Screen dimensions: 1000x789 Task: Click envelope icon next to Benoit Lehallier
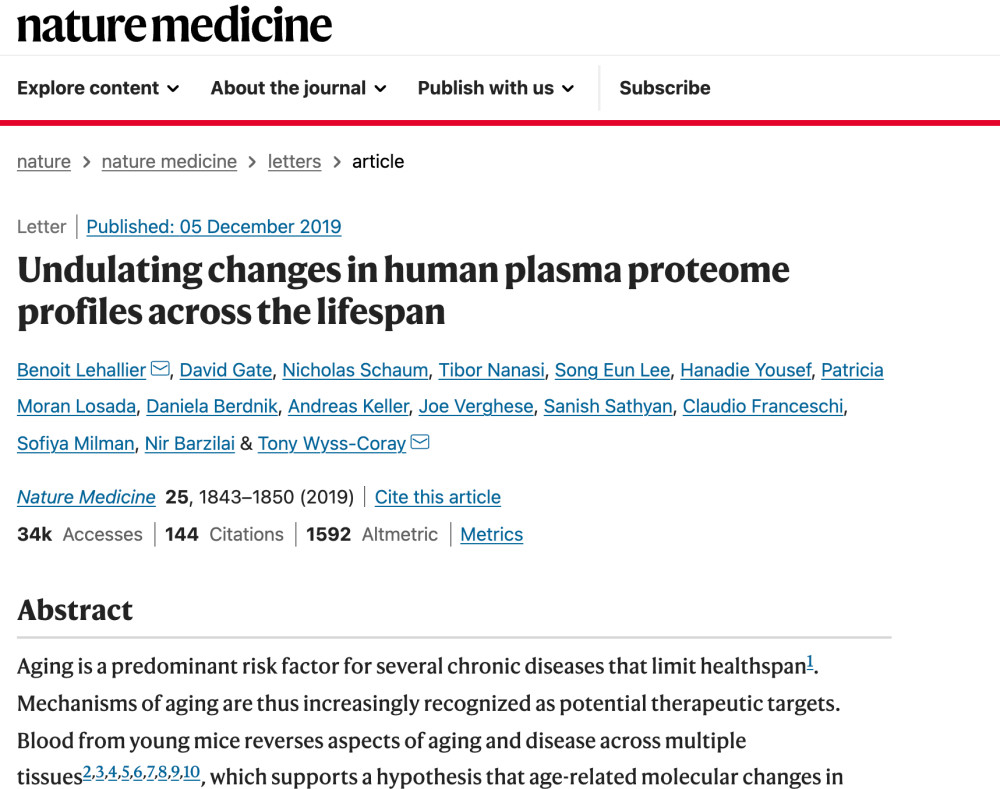click(x=160, y=370)
